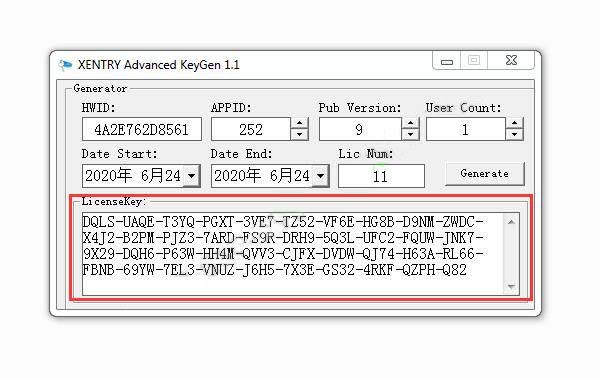Decrement Pub Version using down arrow
This screenshot has width=600, height=380.
pos(410,135)
